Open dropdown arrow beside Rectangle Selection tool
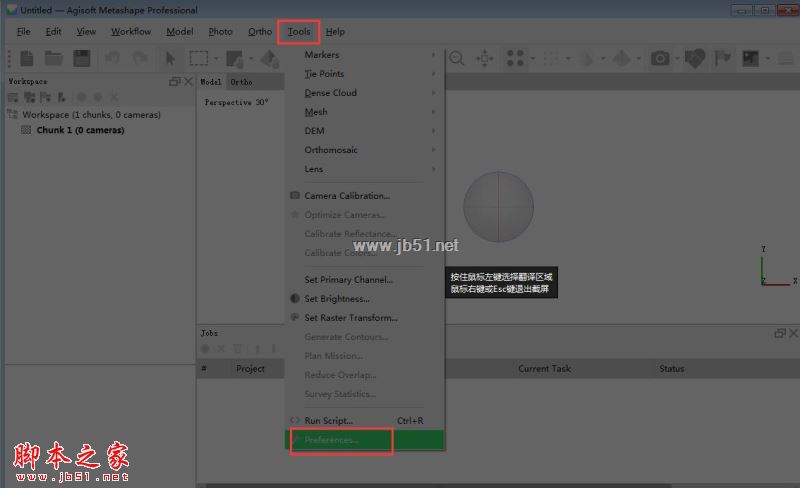 (216, 59)
